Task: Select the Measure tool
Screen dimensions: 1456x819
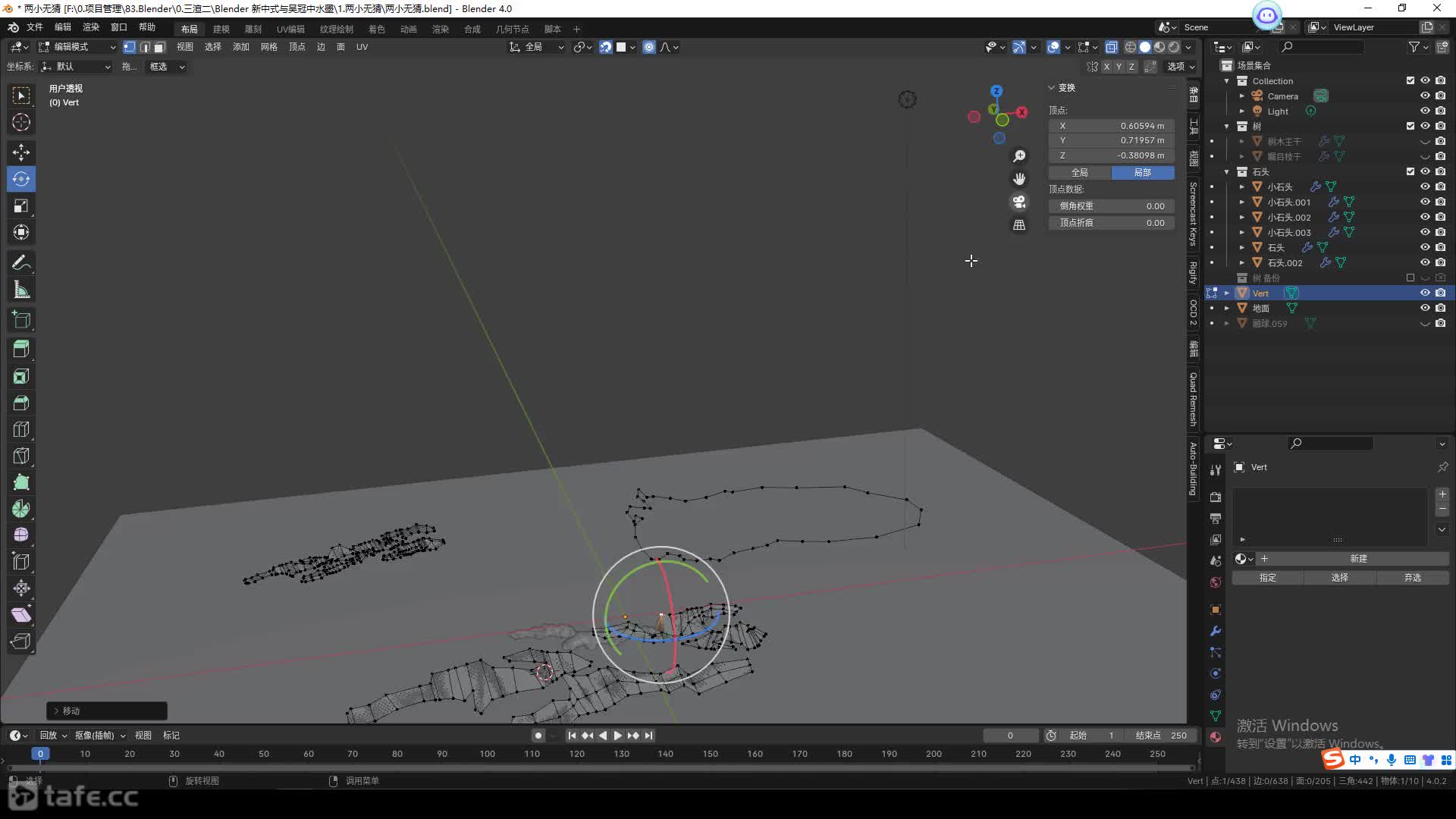Action: click(21, 289)
